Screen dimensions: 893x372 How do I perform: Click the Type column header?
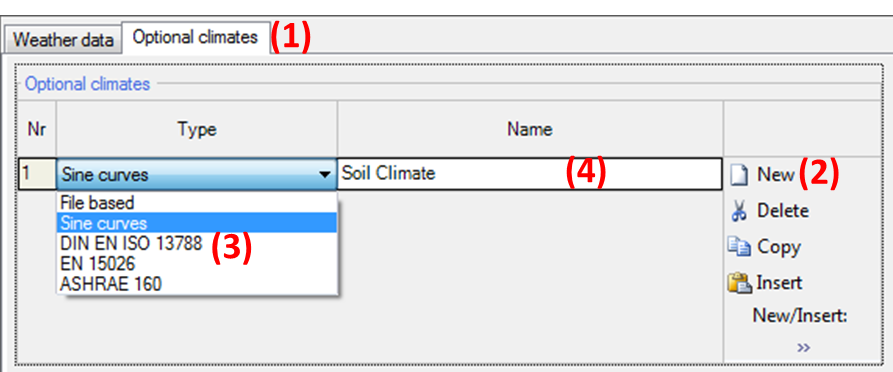coord(196,130)
